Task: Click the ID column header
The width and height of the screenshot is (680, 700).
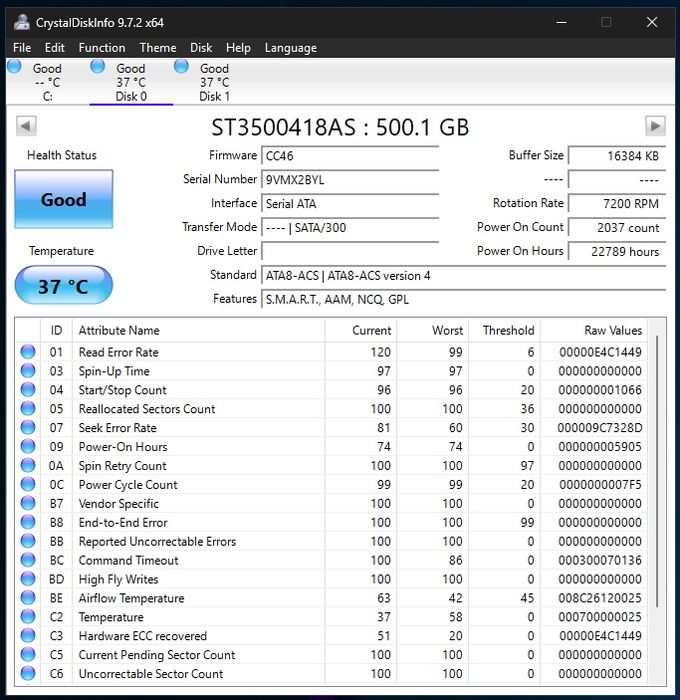Action: 56,330
